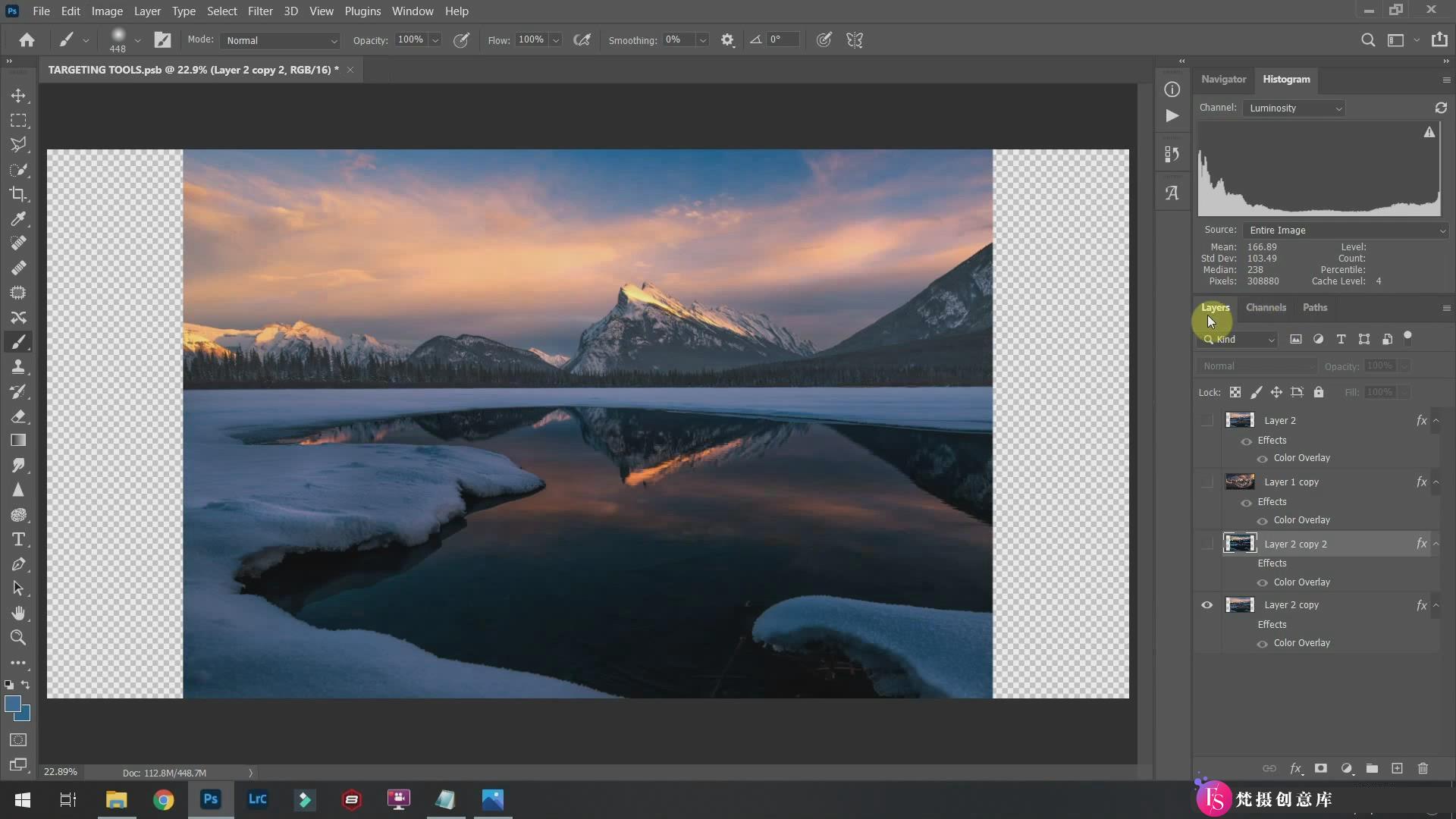Viewport: 1456px width, 819px height.
Task: Switch to the Channels tab
Action: [1265, 307]
